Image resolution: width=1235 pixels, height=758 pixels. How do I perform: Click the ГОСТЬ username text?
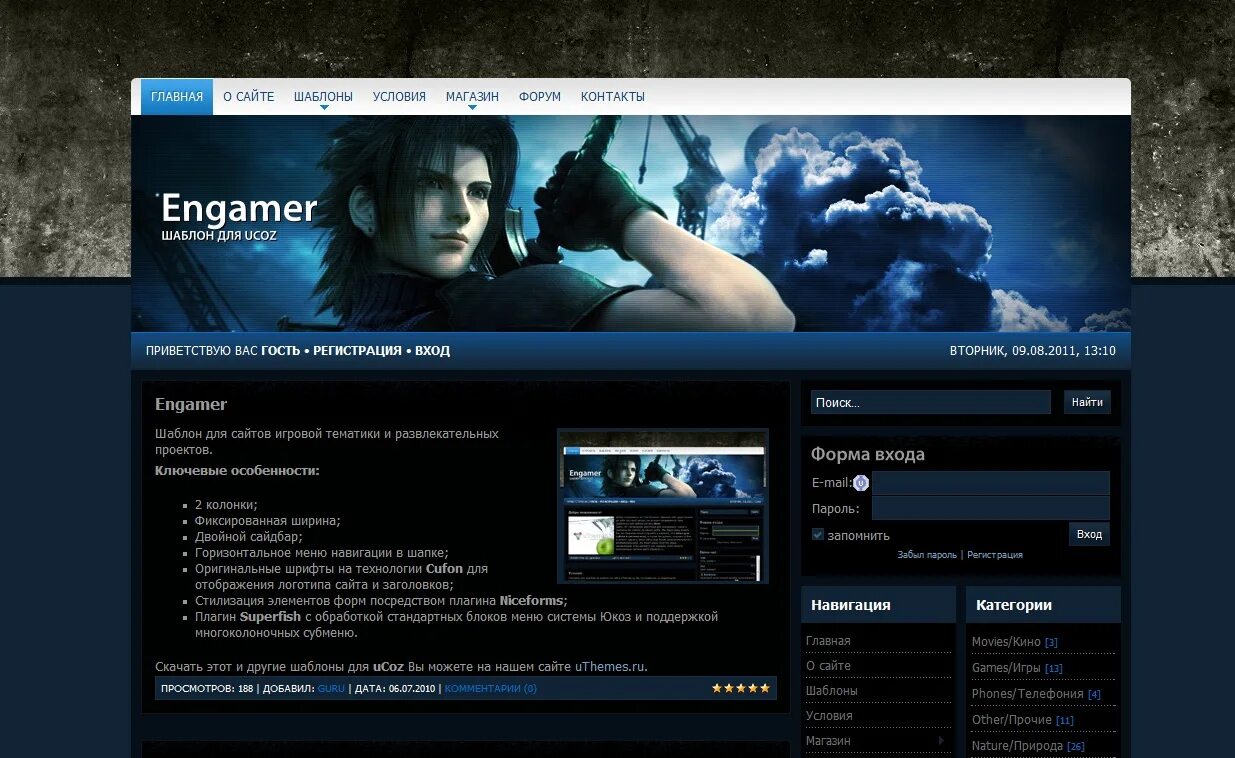click(280, 351)
